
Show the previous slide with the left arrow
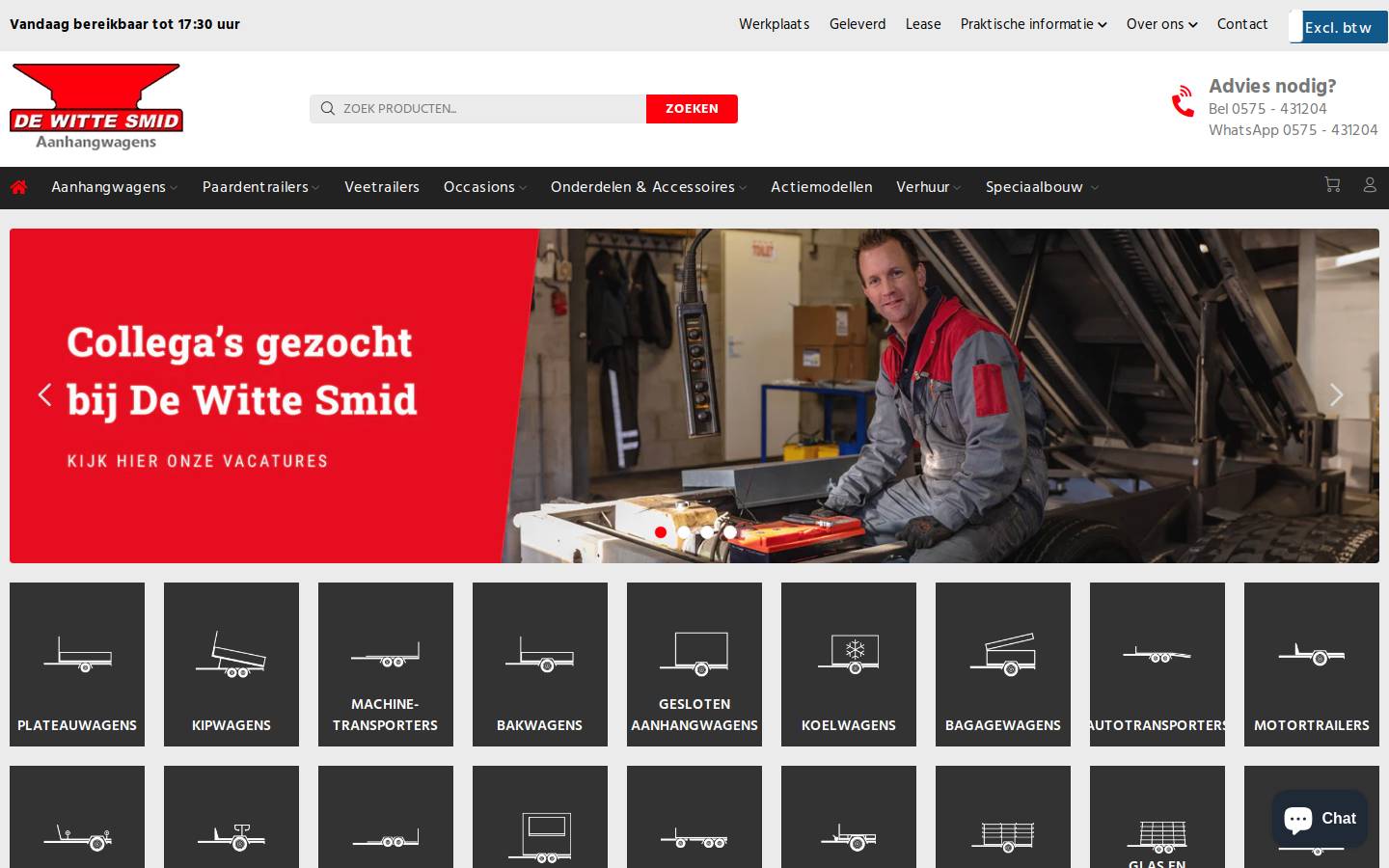point(44,394)
